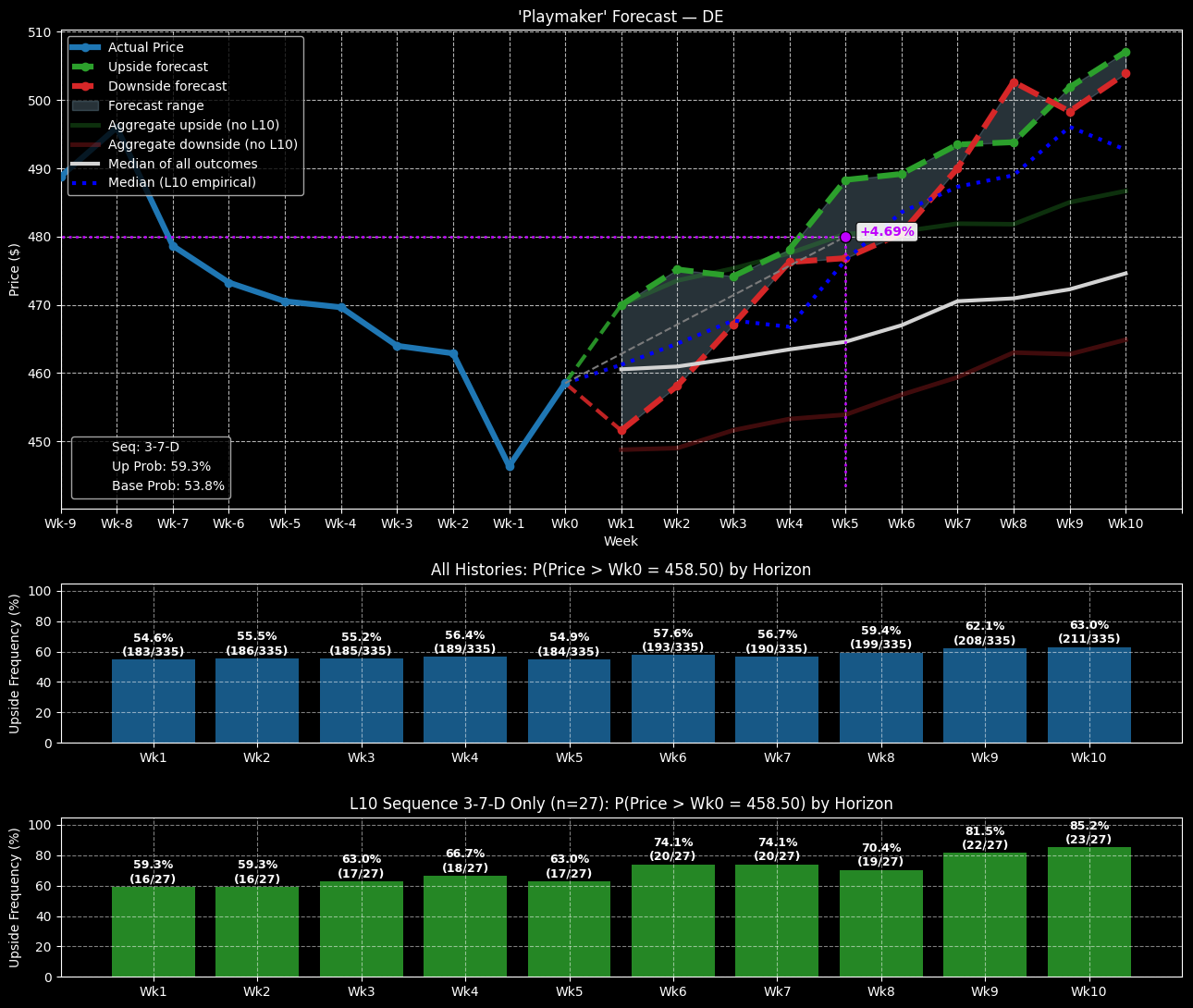This screenshot has height=1008, width=1193.
Task: Click the 74.1% (20/27) label above green Wk6 bar
Action: 673,850
